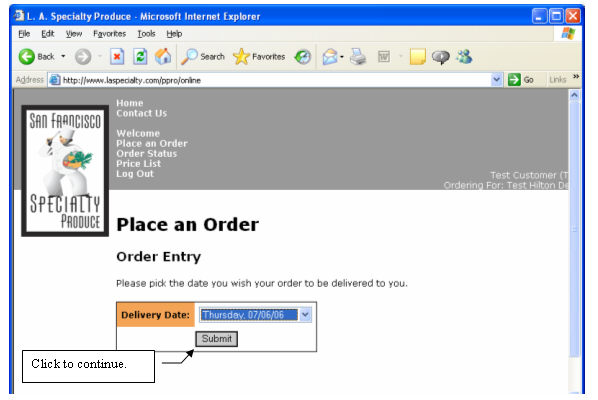598x400 pixels.
Task: Go back with the Back arrow
Action: pos(27,57)
